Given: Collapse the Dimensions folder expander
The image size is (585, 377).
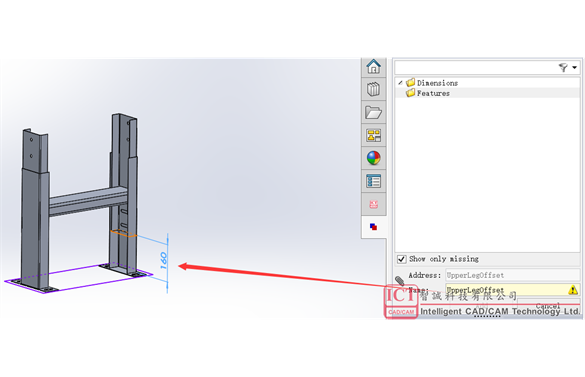Looking at the screenshot, I should click(x=400, y=82).
